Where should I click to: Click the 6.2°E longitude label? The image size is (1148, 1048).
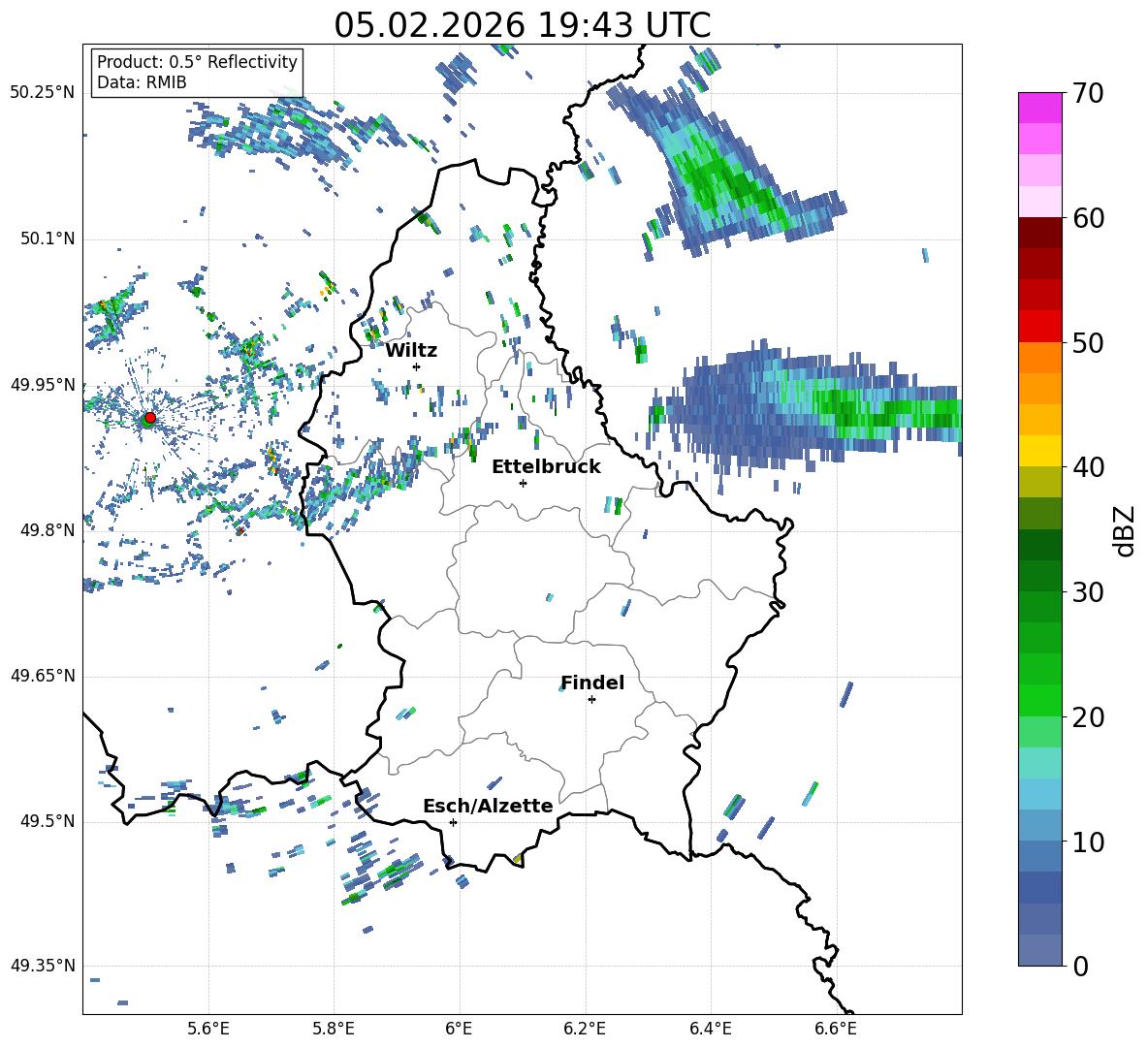[585, 1029]
